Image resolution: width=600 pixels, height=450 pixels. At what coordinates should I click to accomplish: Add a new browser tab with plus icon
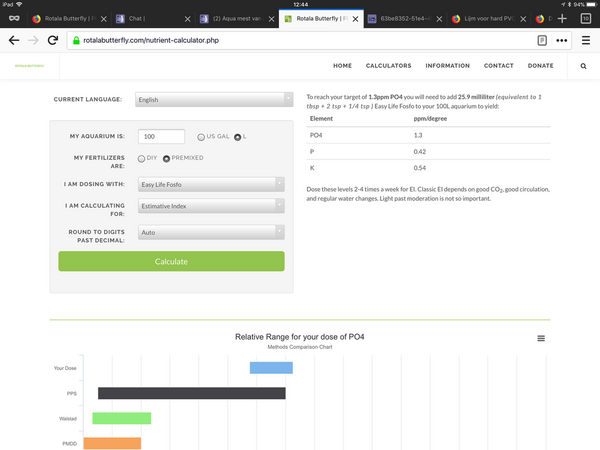coord(562,18)
